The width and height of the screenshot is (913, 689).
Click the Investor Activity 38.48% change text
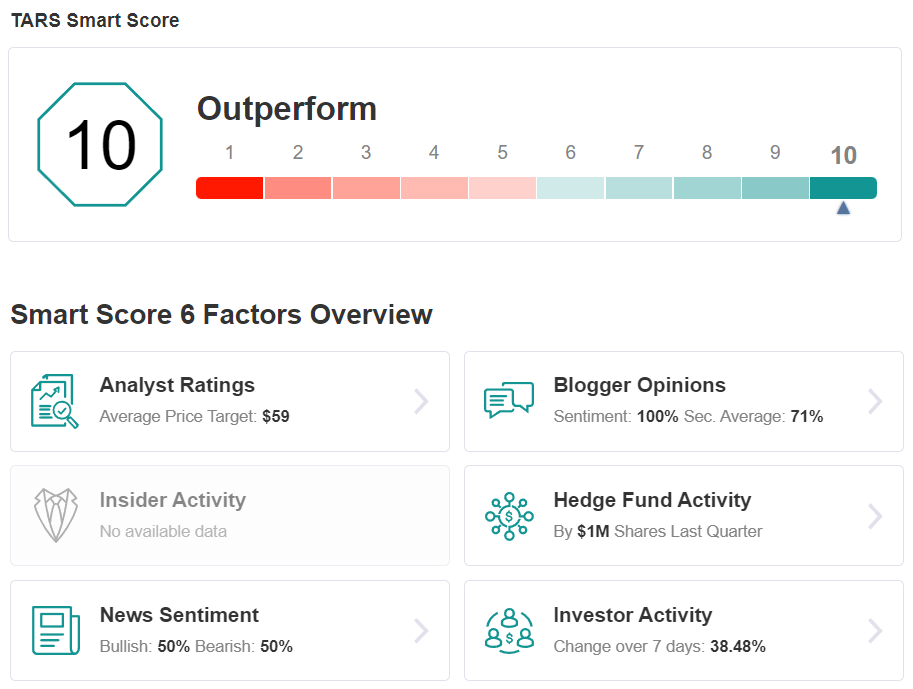(738, 646)
